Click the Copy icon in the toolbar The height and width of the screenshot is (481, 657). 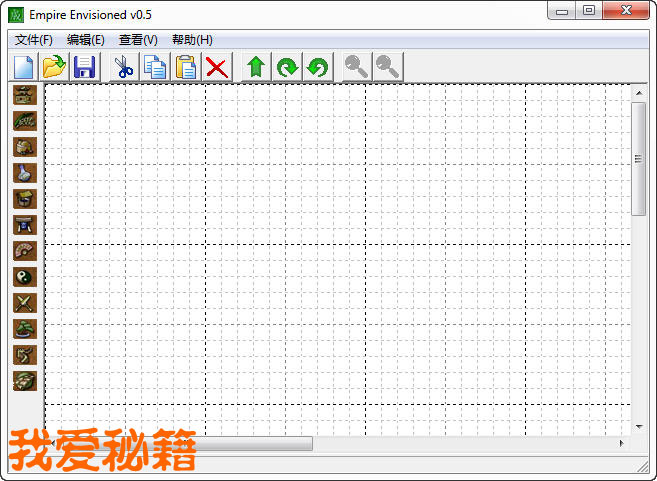[x=155, y=67]
